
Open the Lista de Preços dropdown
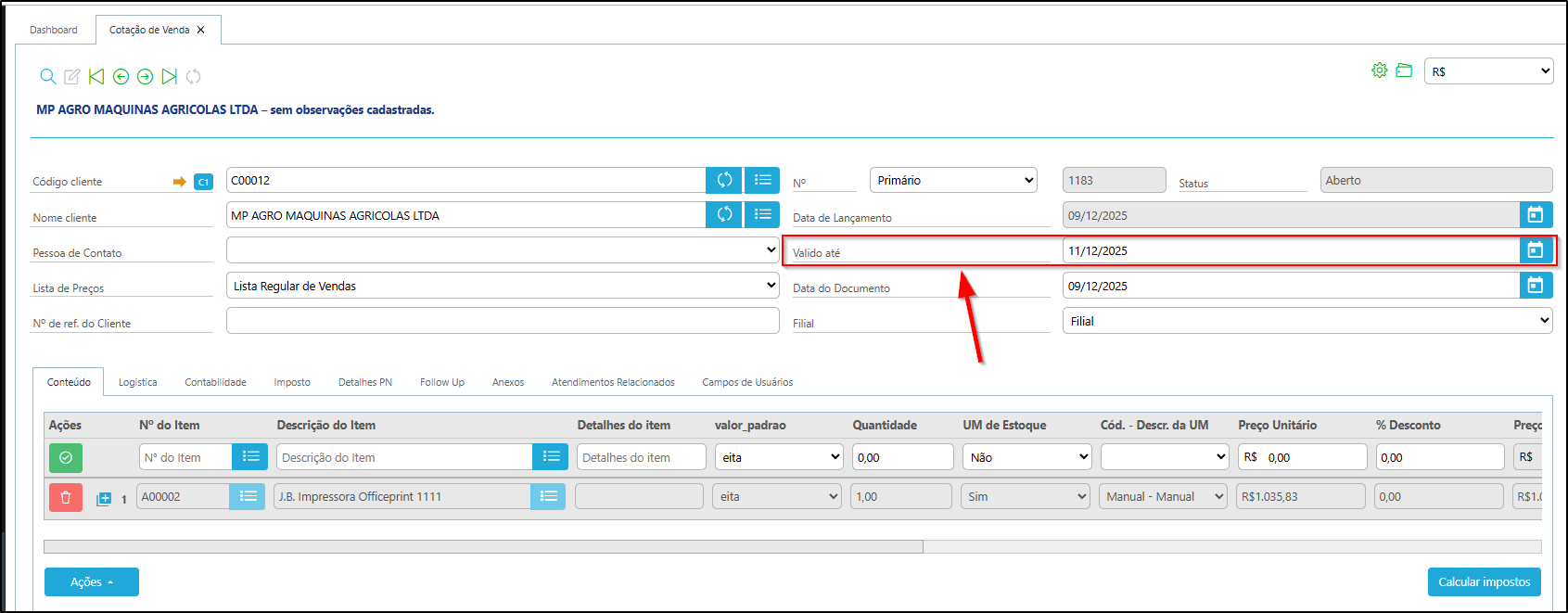pyautogui.click(x=502, y=286)
